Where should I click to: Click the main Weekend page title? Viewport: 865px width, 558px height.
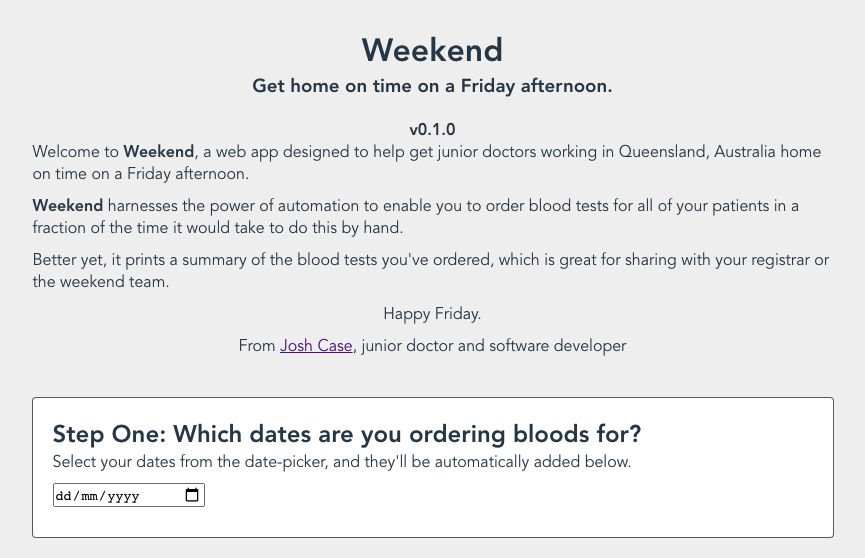432,50
